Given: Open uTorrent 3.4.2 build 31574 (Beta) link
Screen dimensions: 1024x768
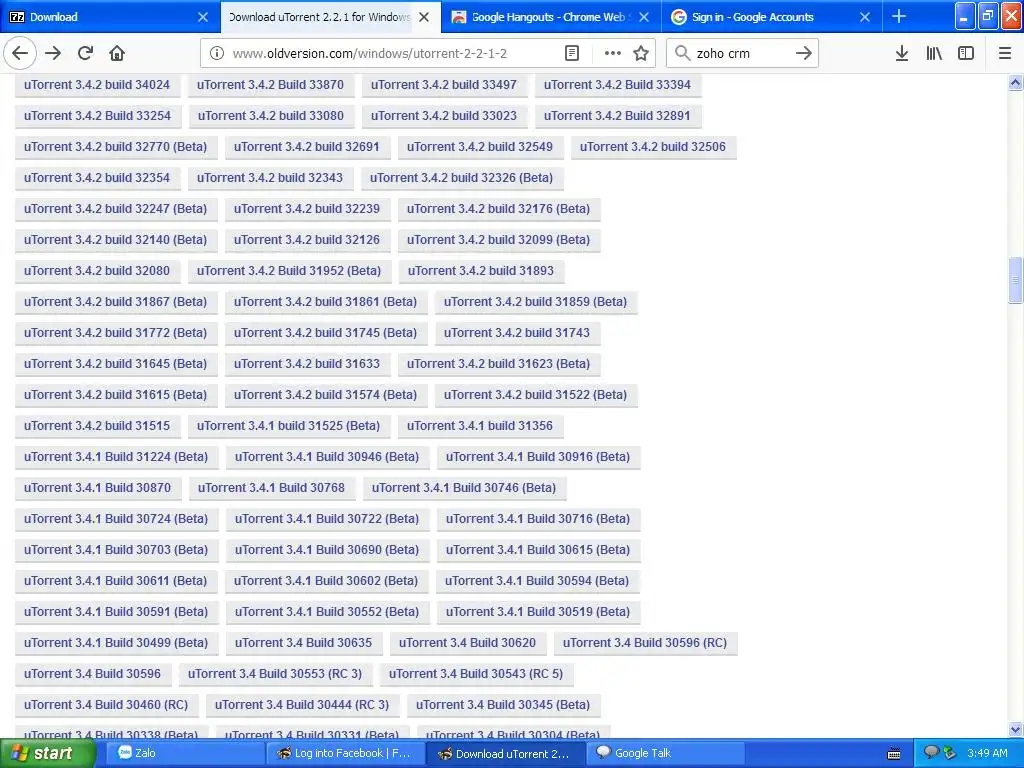Looking at the screenshot, I should click(x=325, y=395).
